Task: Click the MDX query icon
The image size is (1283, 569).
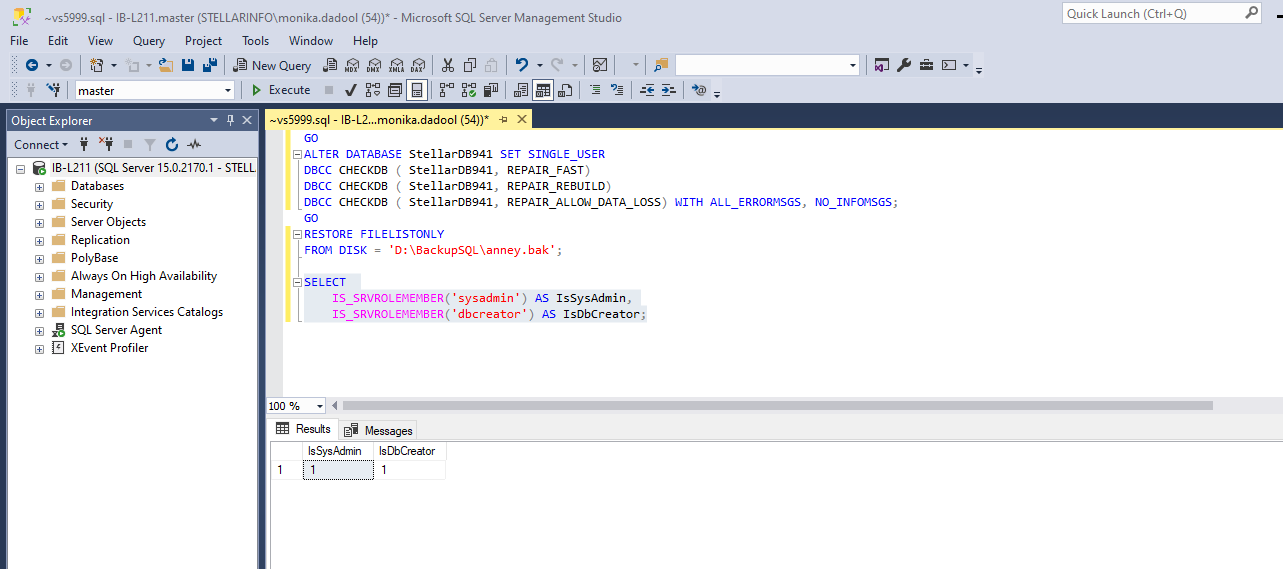Action: [x=351, y=65]
